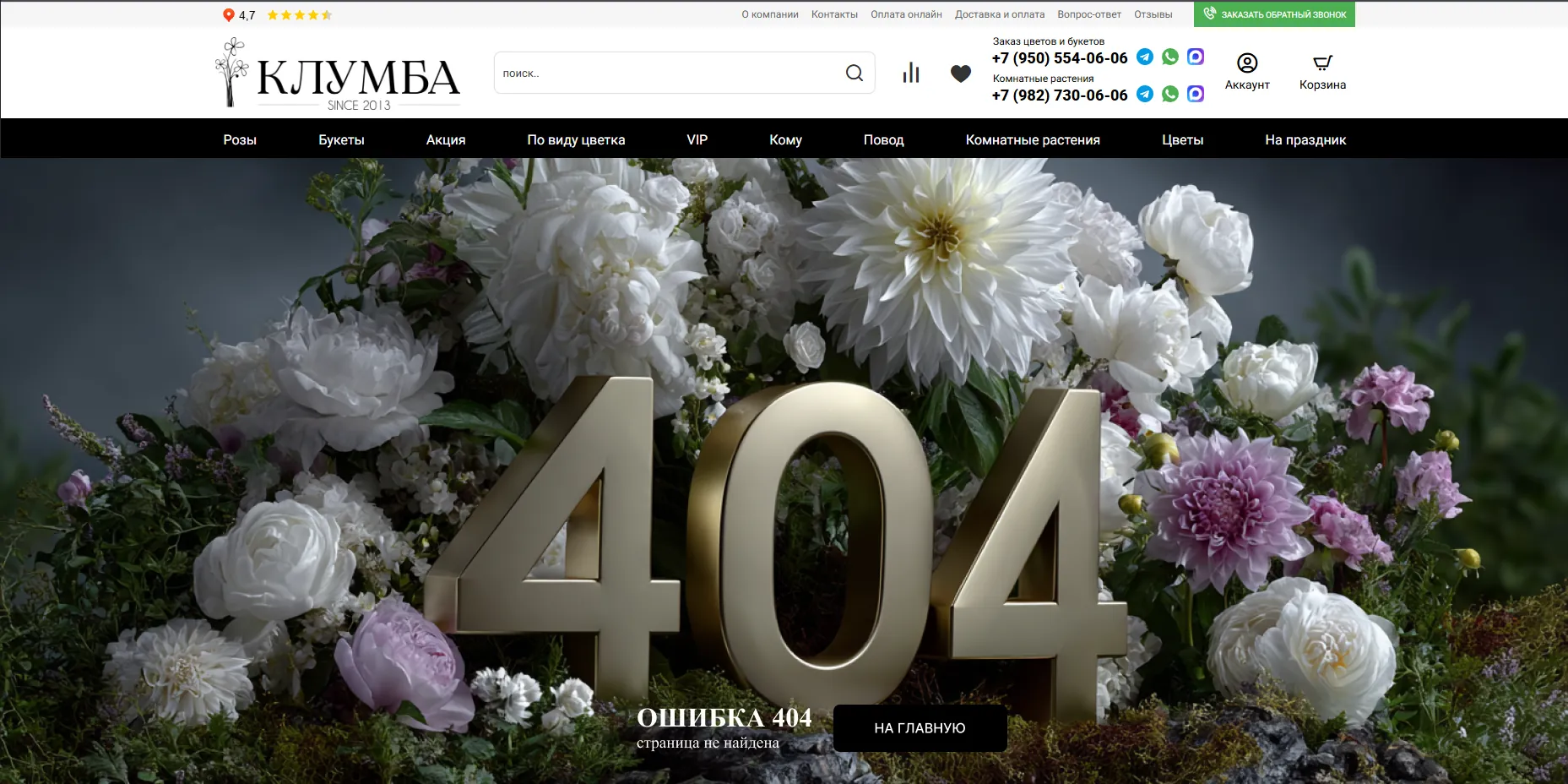Open Telegram for houseplants phone
This screenshot has height=784, width=1568.
pos(1145,94)
